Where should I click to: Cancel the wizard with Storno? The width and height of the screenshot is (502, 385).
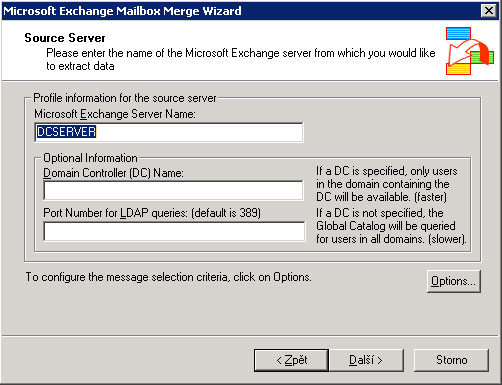451,360
